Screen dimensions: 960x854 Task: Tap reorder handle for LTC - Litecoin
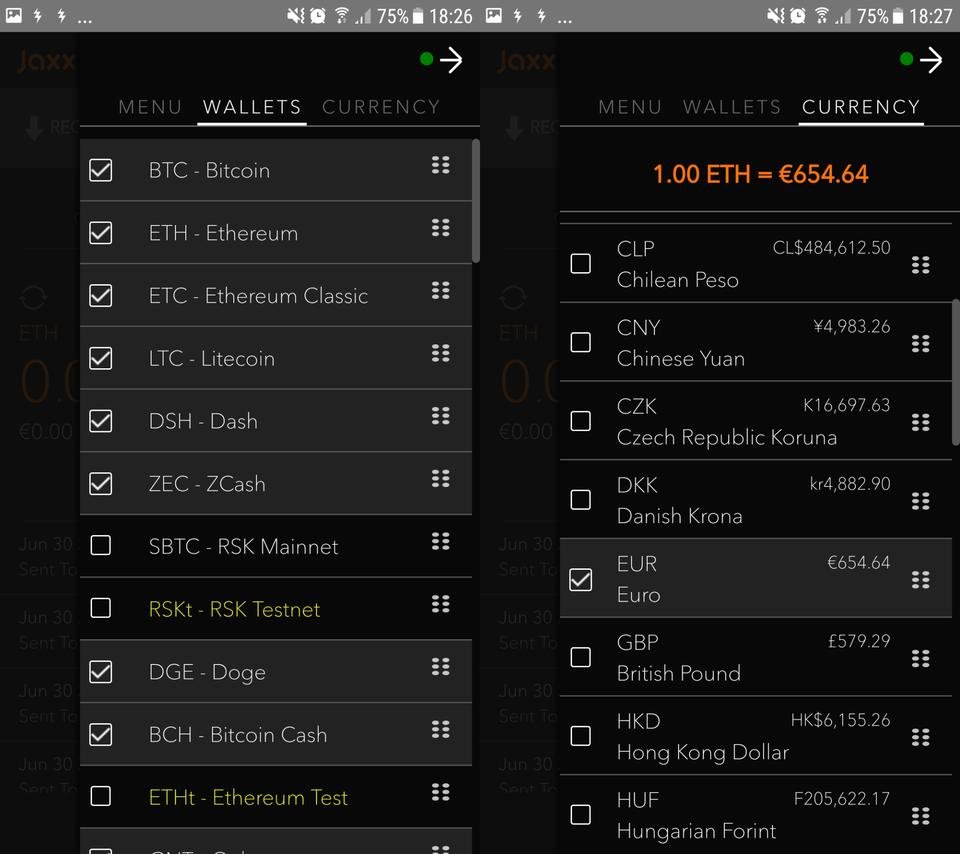click(x=441, y=353)
